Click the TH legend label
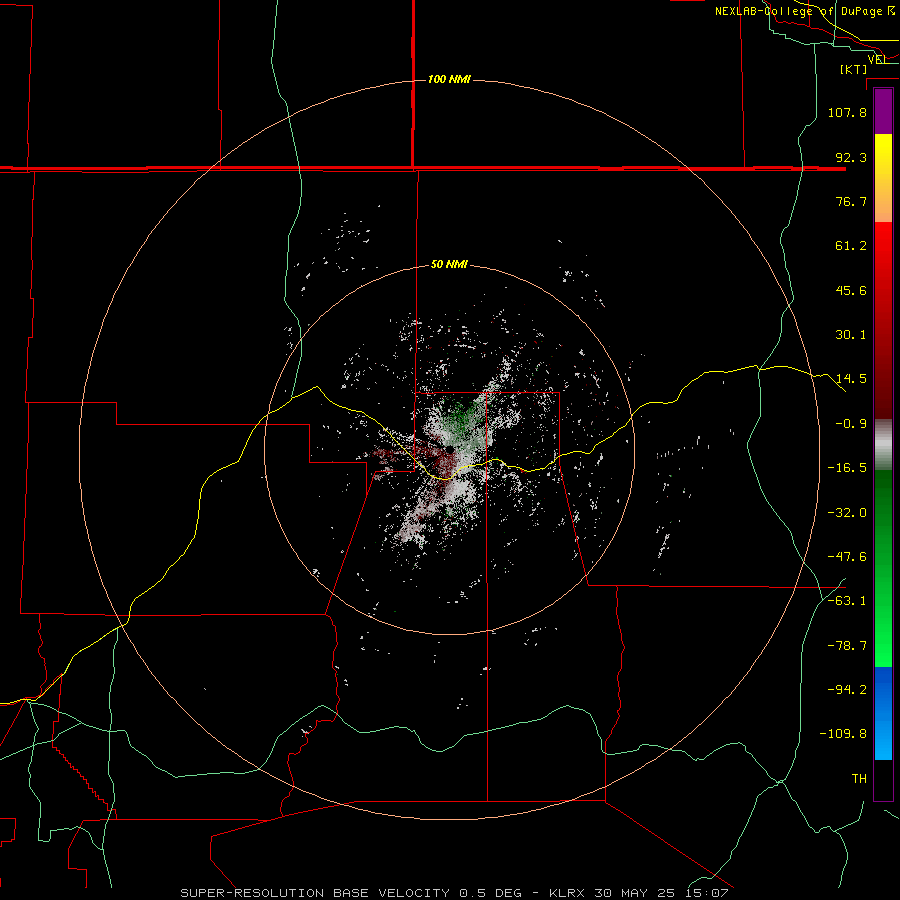Viewport: 900px width, 900px height. click(859, 778)
